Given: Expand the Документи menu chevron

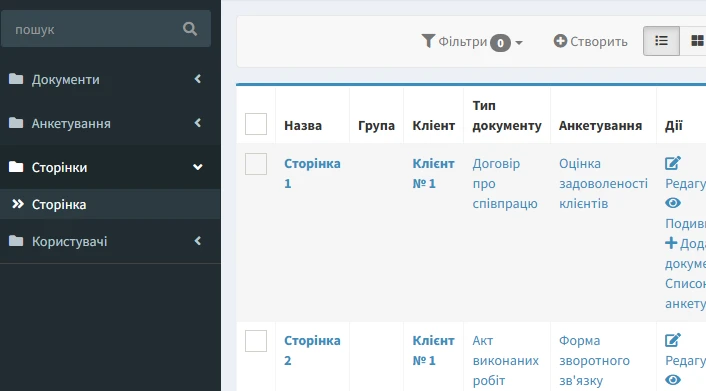Looking at the screenshot, I should click(x=198, y=79).
